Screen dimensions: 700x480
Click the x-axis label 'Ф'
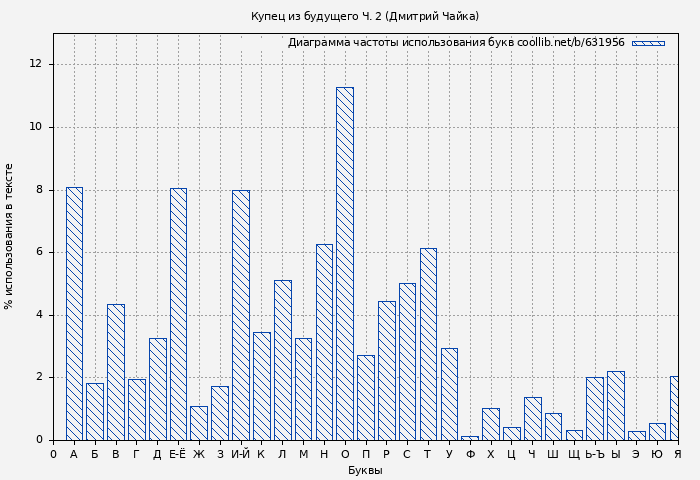pyautogui.click(x=470, y=454)
